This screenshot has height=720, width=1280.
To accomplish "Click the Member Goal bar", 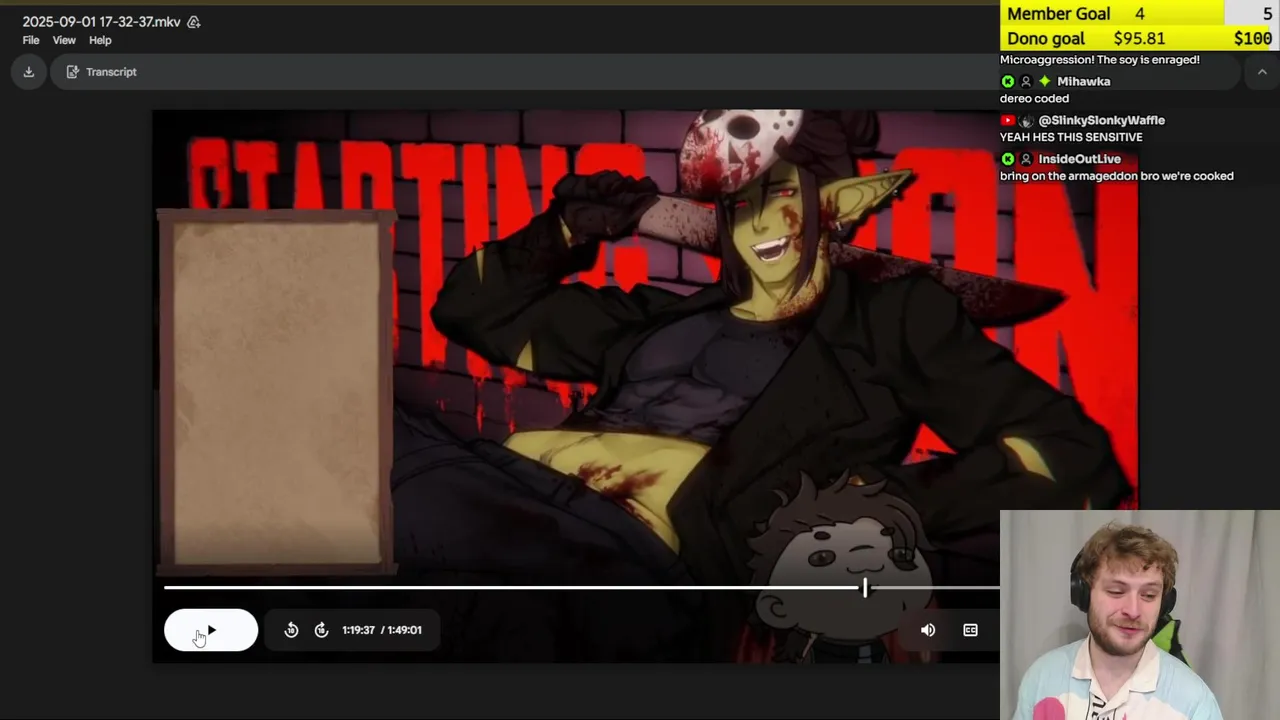I will coord(1140,13).
